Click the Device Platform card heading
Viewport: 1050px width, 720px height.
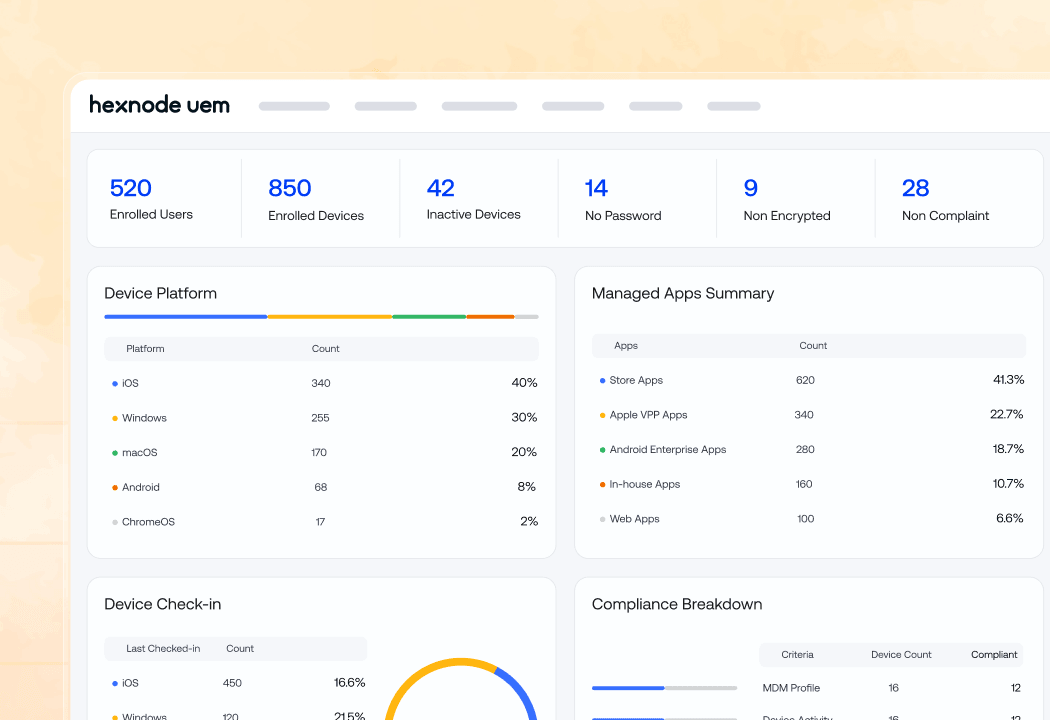[161, 293]
